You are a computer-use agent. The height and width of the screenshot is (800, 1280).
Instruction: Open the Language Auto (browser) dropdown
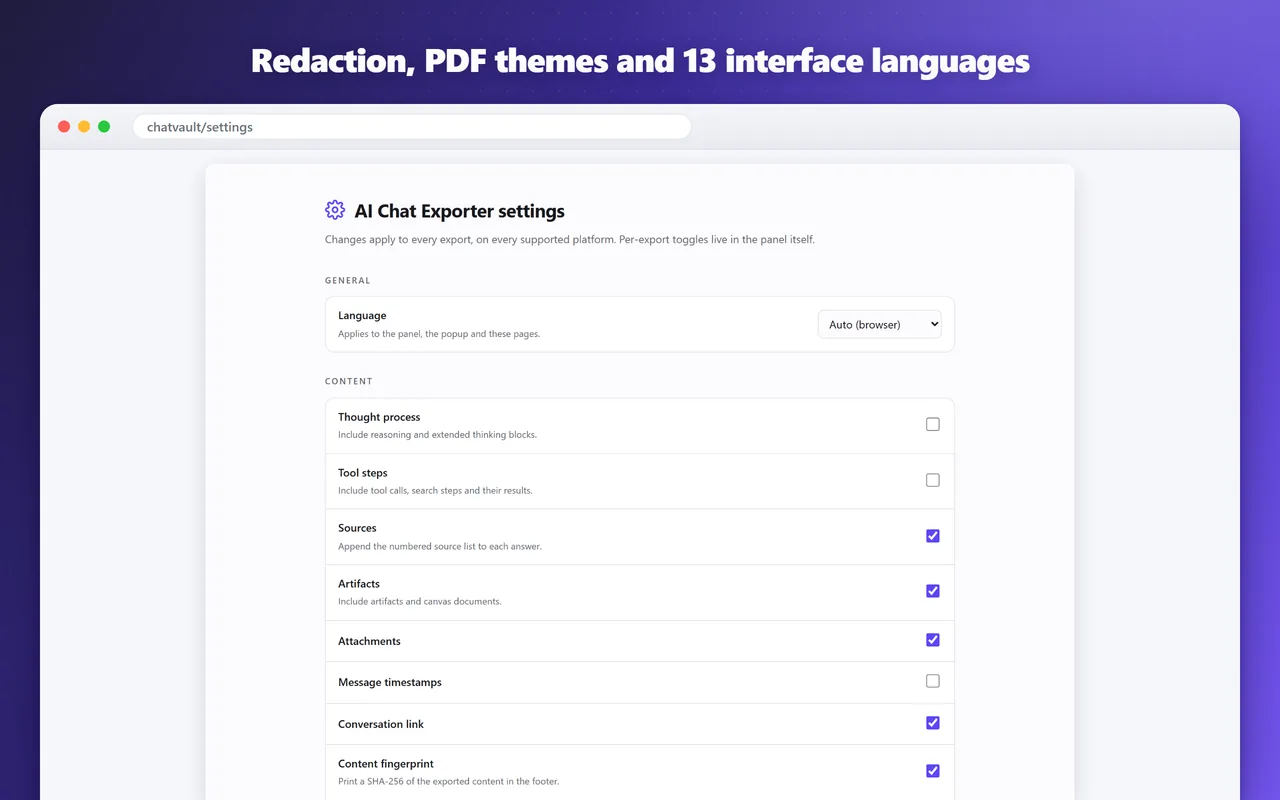(x=880, y=324)
